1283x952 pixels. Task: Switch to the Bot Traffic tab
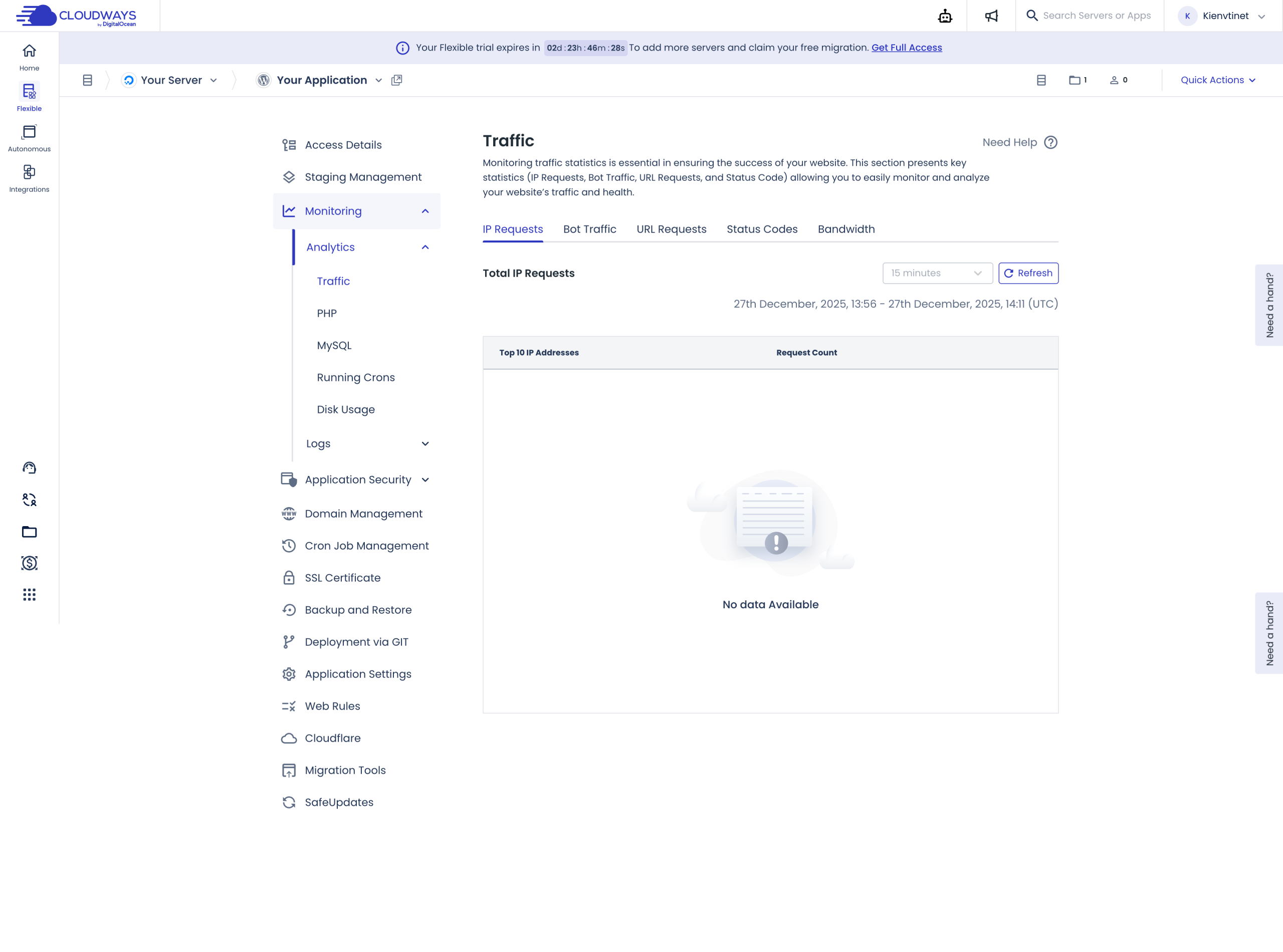point(589,229)
